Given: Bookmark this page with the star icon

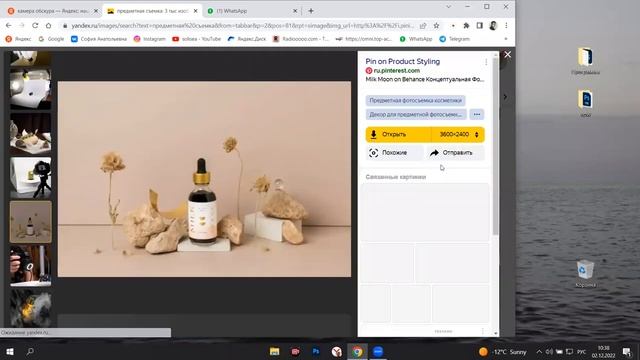Looking at the screenshot, I should (436, 26).
